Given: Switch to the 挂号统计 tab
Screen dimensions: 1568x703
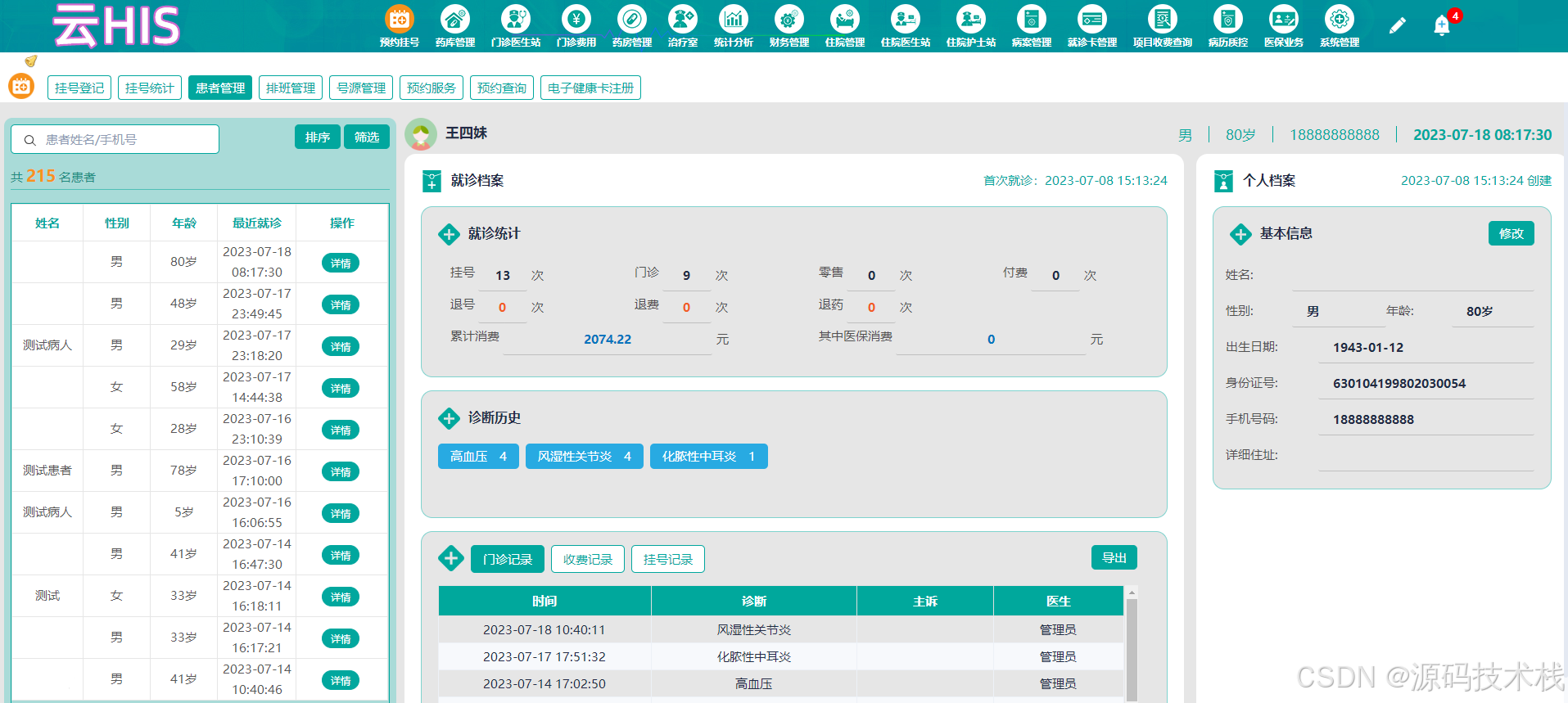Looking at the screenshot, I should tap(150, 88).
